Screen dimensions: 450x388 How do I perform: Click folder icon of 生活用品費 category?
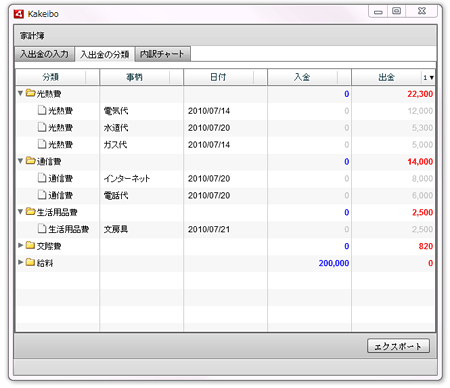[x=31, y=211]
